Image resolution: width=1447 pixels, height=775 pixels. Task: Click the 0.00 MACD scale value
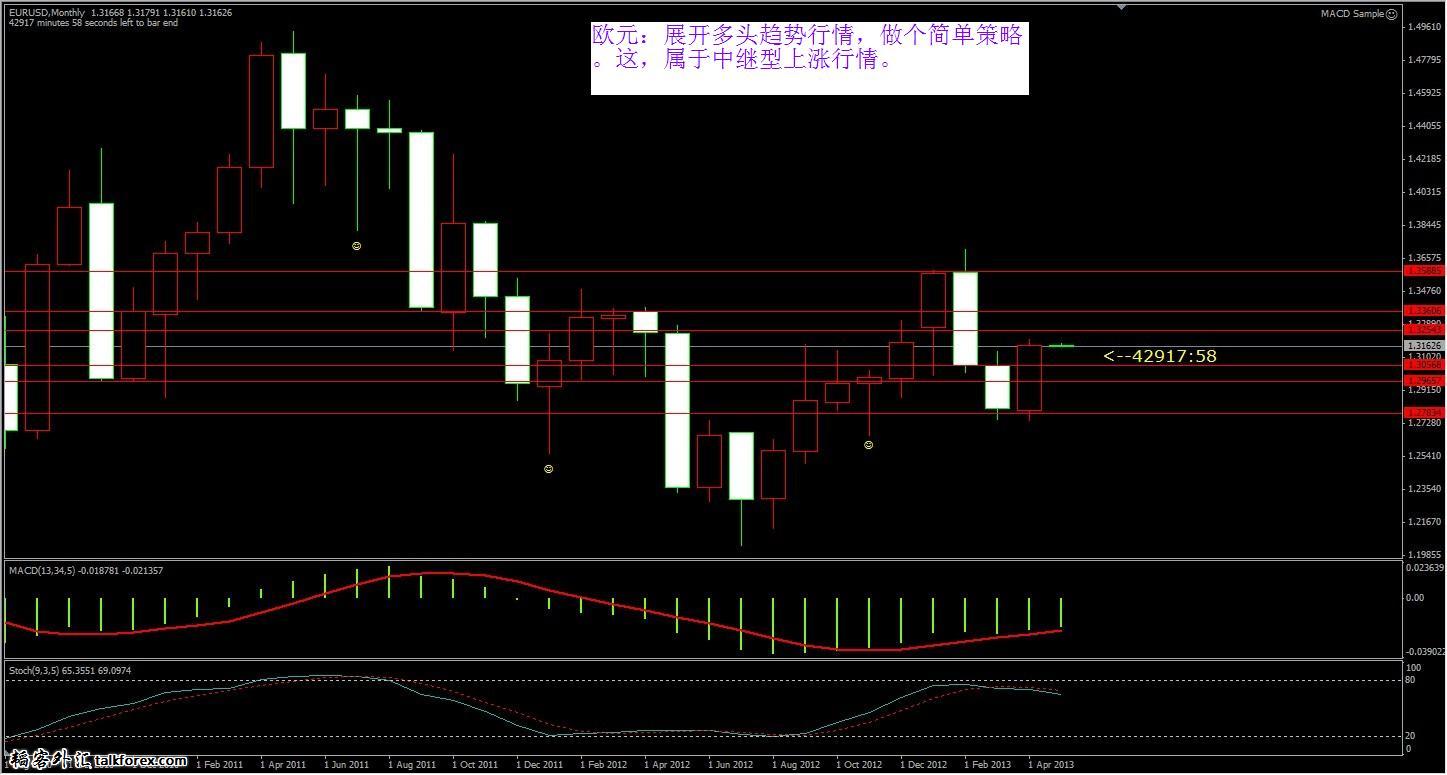[x=1415, y=598]
